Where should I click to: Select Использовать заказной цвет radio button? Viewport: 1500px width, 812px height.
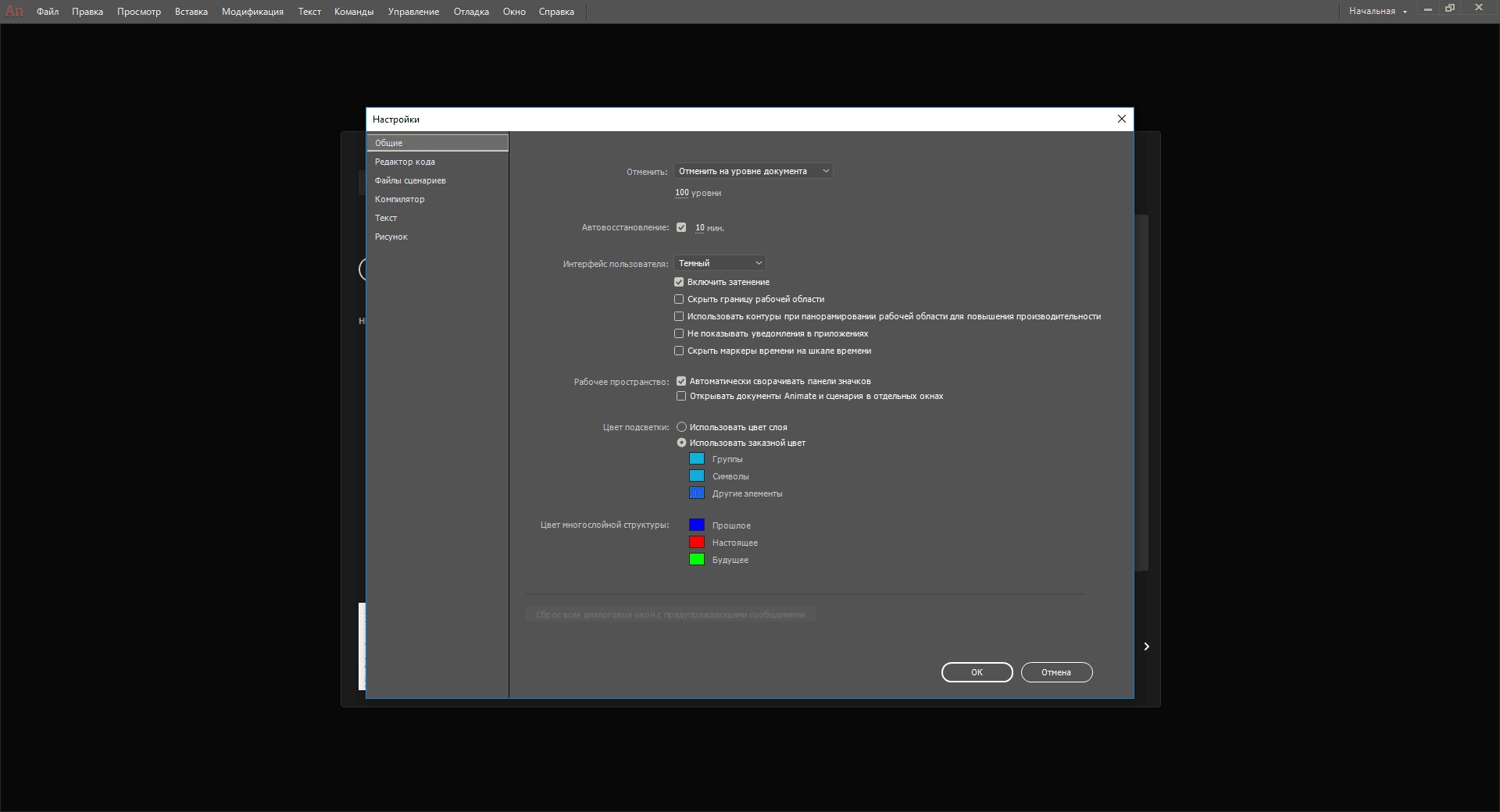681,443
